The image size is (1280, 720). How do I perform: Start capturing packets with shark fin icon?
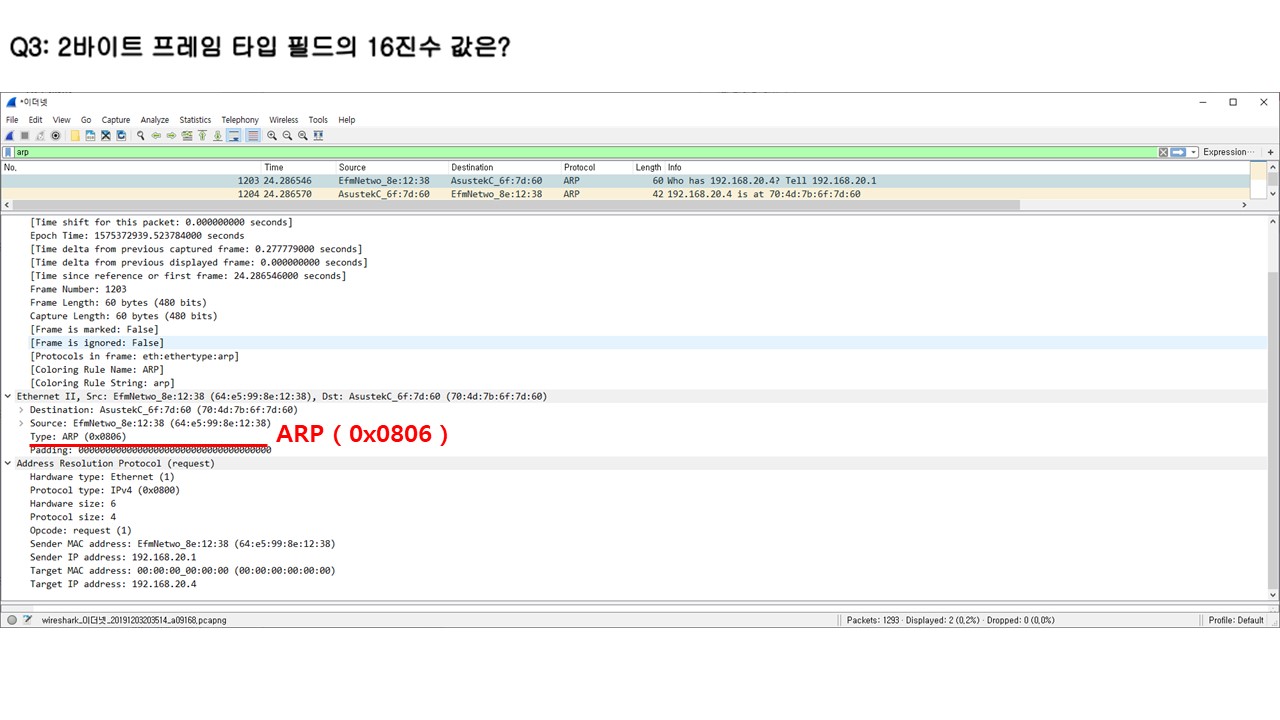point(10,135)
